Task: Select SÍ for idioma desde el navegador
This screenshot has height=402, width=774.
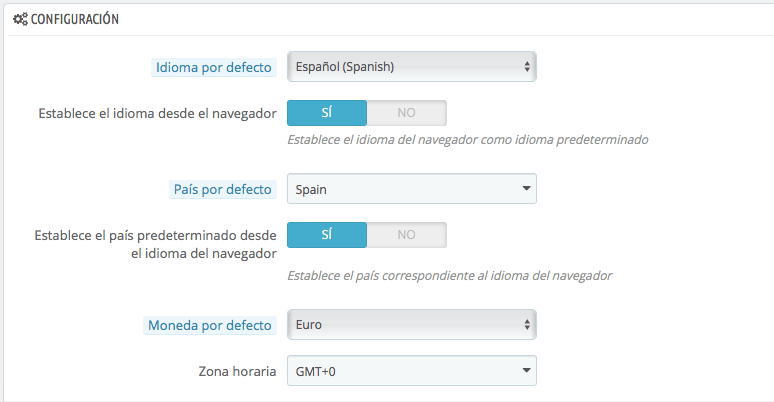Action: pyautogui.click(x=327, y=113)
